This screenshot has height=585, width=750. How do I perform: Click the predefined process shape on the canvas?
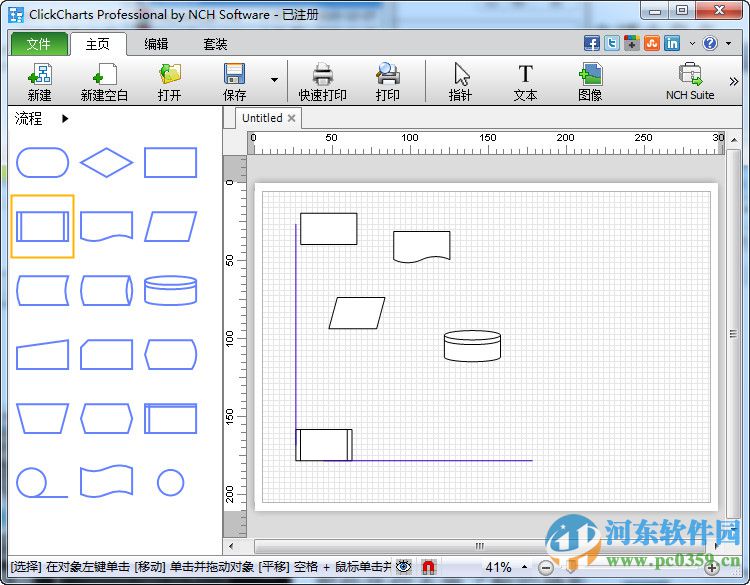(x=324, y=445)
